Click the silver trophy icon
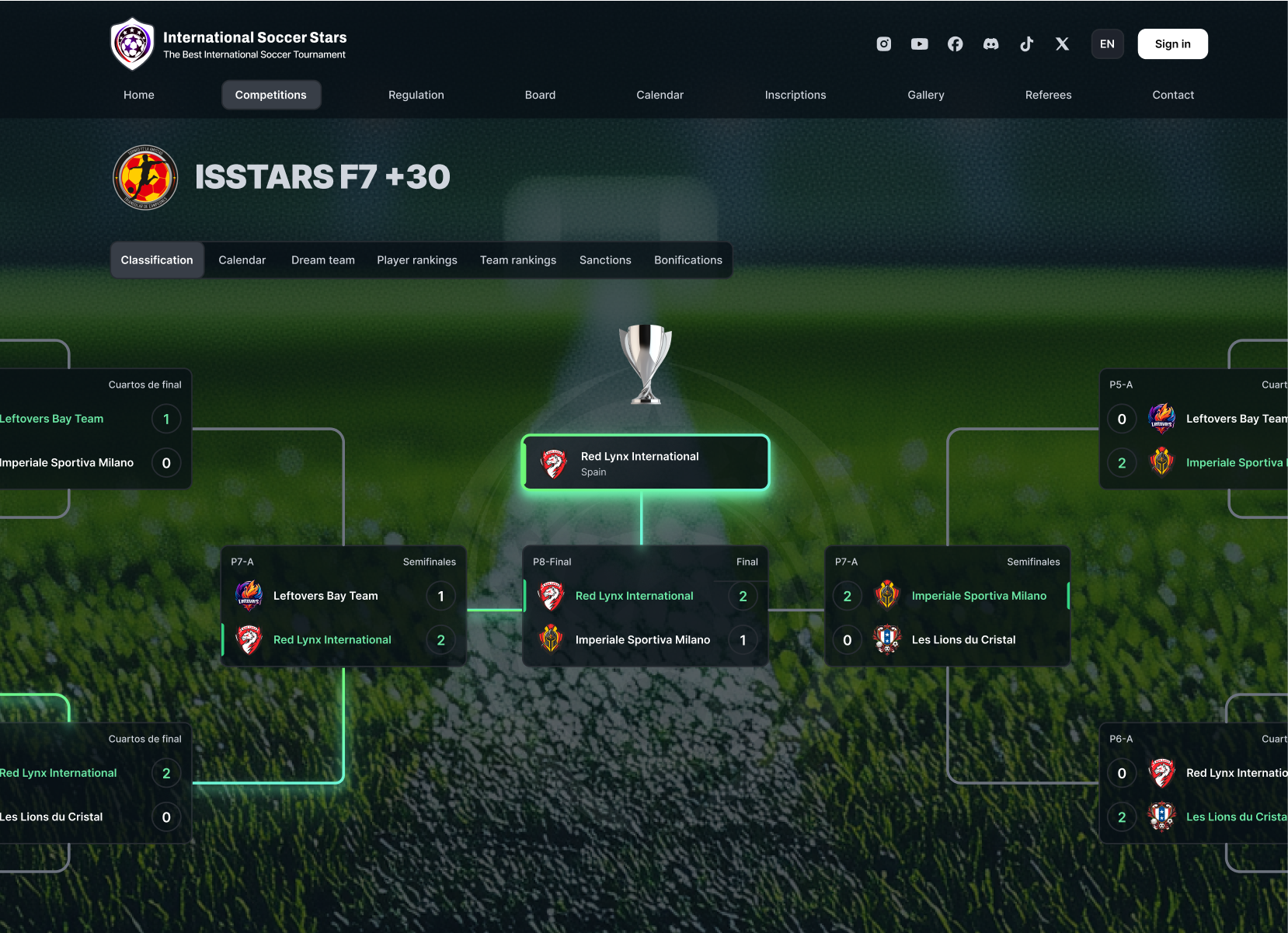 tap(646, 364)
